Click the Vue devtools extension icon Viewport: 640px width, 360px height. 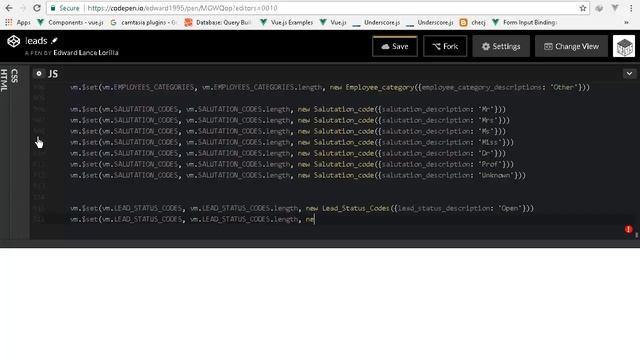pyautogui.click(x=615, y=8)
